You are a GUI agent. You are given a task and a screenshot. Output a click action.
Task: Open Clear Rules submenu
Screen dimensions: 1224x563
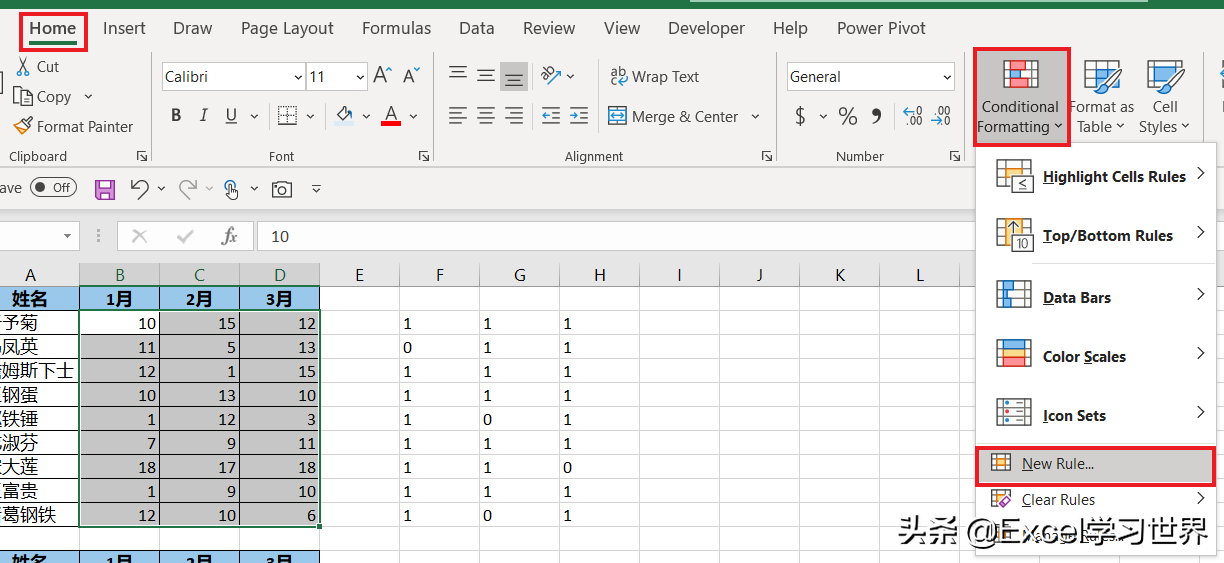pos(1096,499)
